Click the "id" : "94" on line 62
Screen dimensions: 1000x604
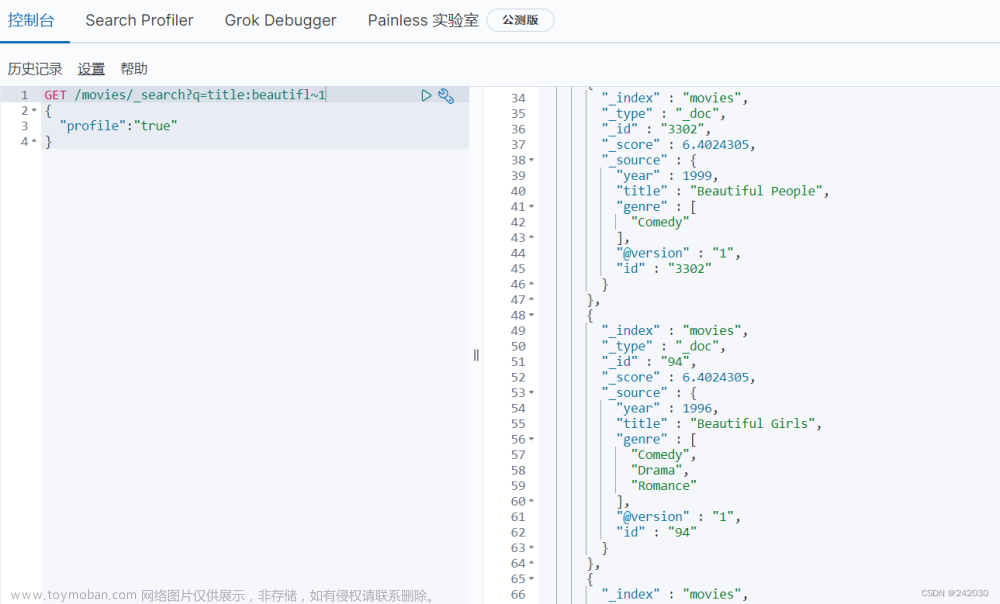coord(656,533)
